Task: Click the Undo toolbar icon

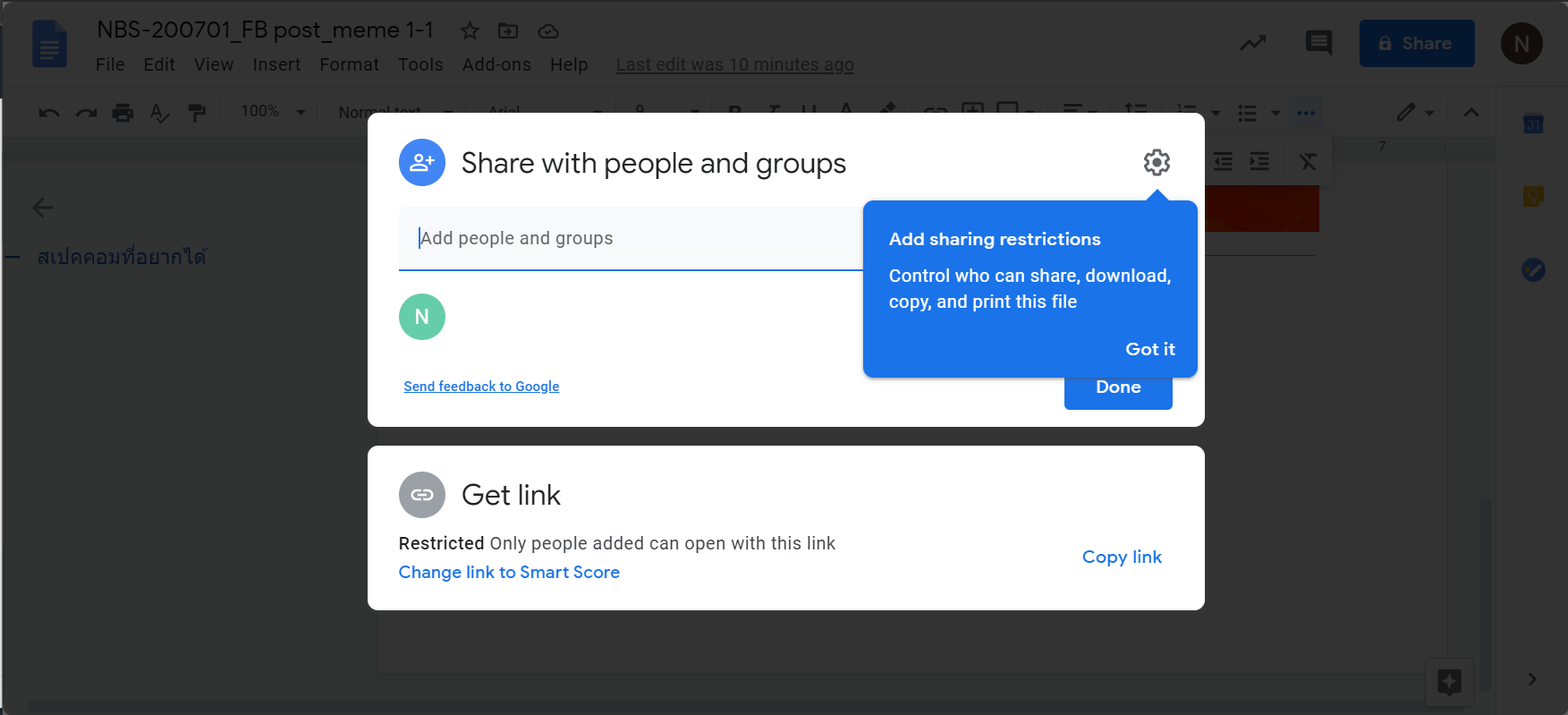Action: (49, 112)
